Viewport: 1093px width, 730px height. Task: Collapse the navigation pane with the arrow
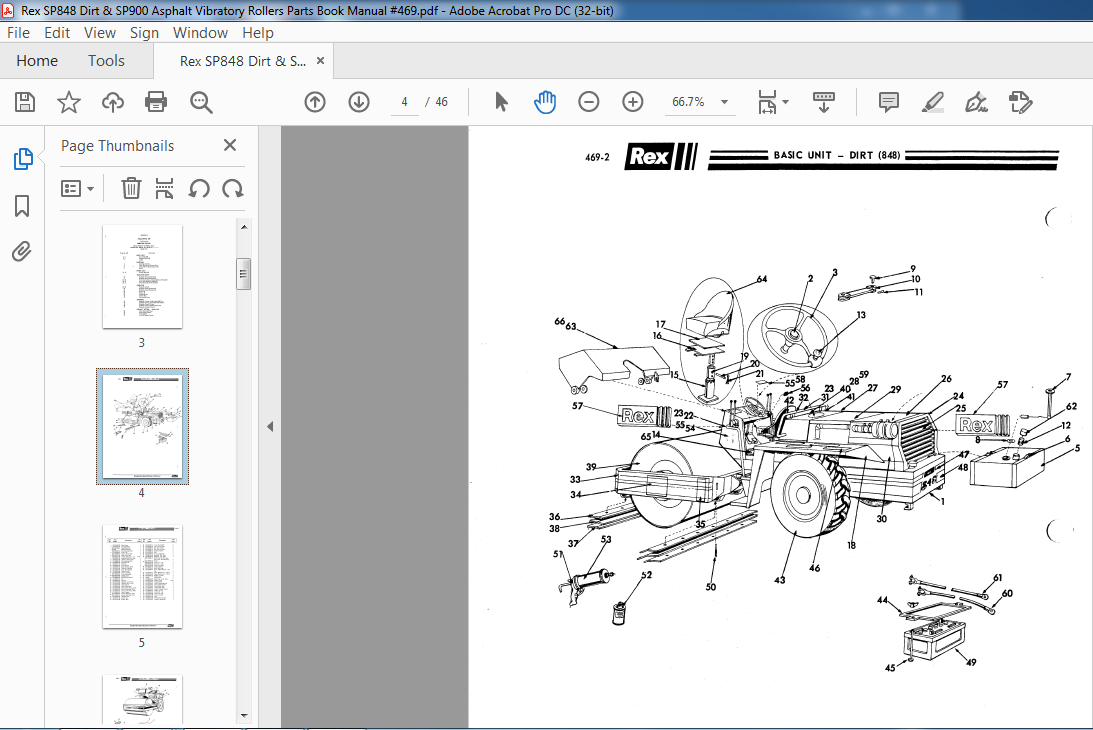tap(270, 427)
